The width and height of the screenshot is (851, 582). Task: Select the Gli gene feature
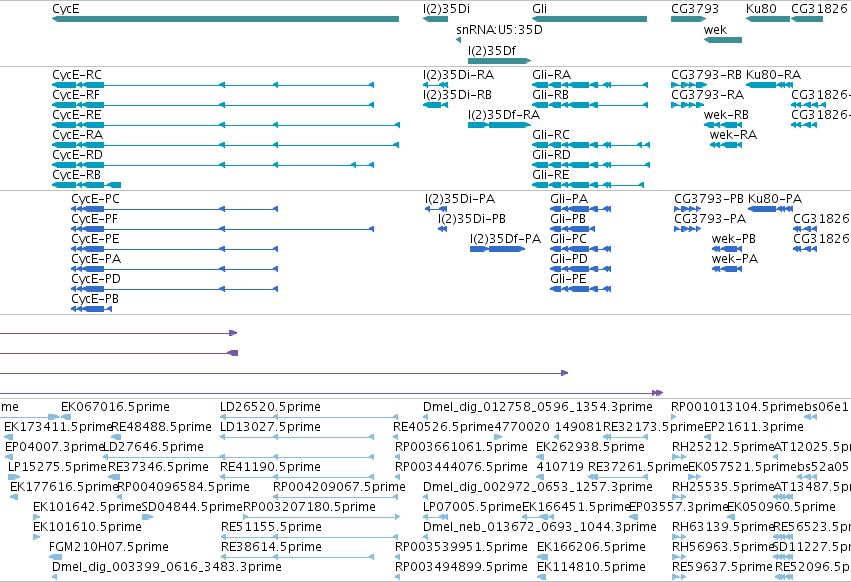coord(589,19)
